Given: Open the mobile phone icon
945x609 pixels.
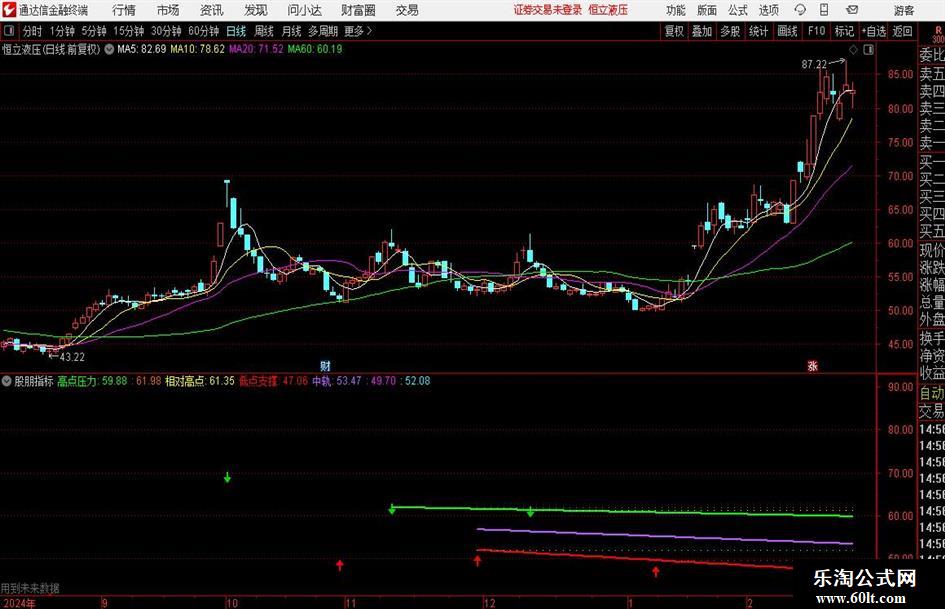Looking at the screenshot, I should 824,10.
